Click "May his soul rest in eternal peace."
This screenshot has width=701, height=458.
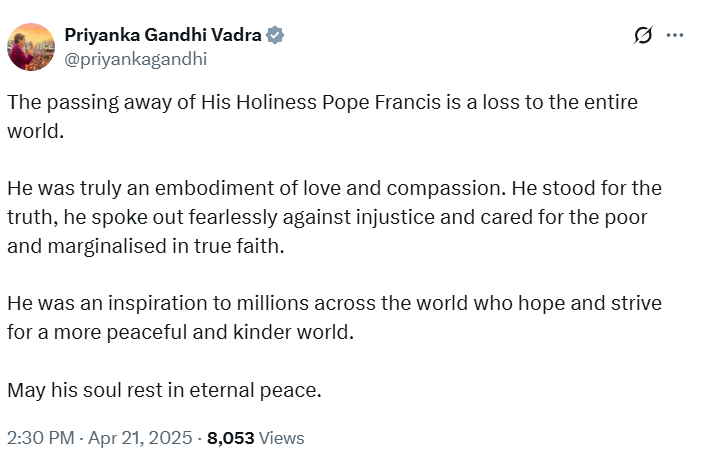coord(164,390)
